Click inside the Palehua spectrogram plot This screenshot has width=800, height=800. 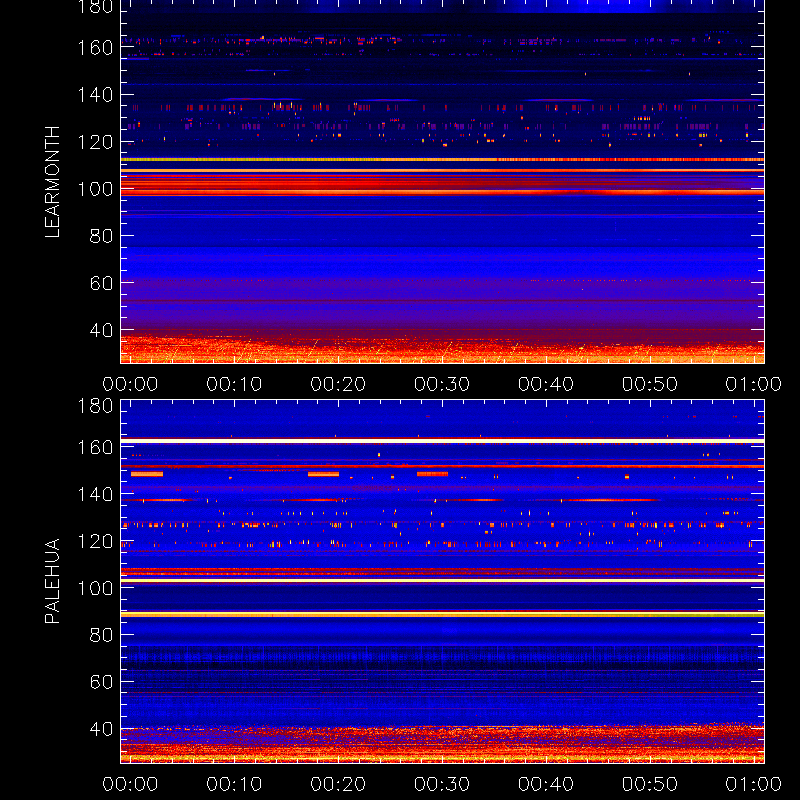442,582
